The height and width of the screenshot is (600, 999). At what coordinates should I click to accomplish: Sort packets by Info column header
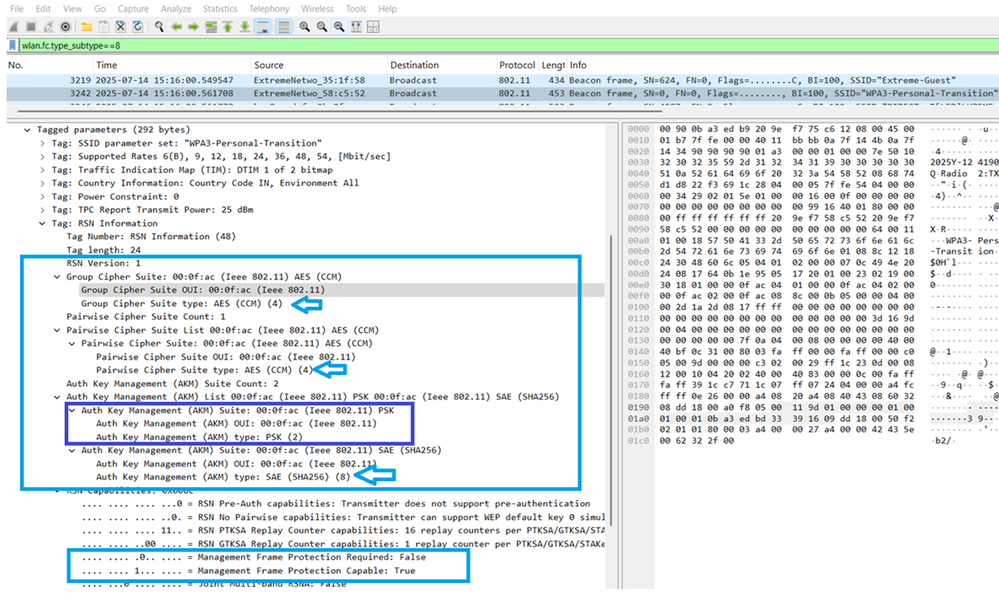(x=783, y=65)
